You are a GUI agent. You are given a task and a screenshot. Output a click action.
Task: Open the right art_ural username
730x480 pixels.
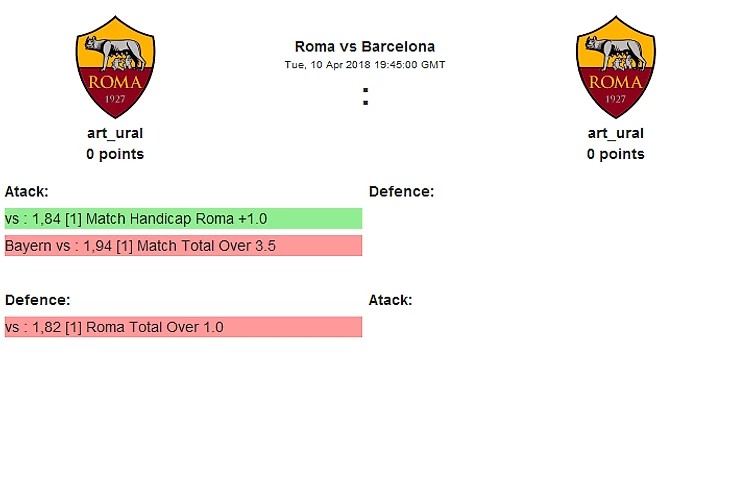point(616,133)
